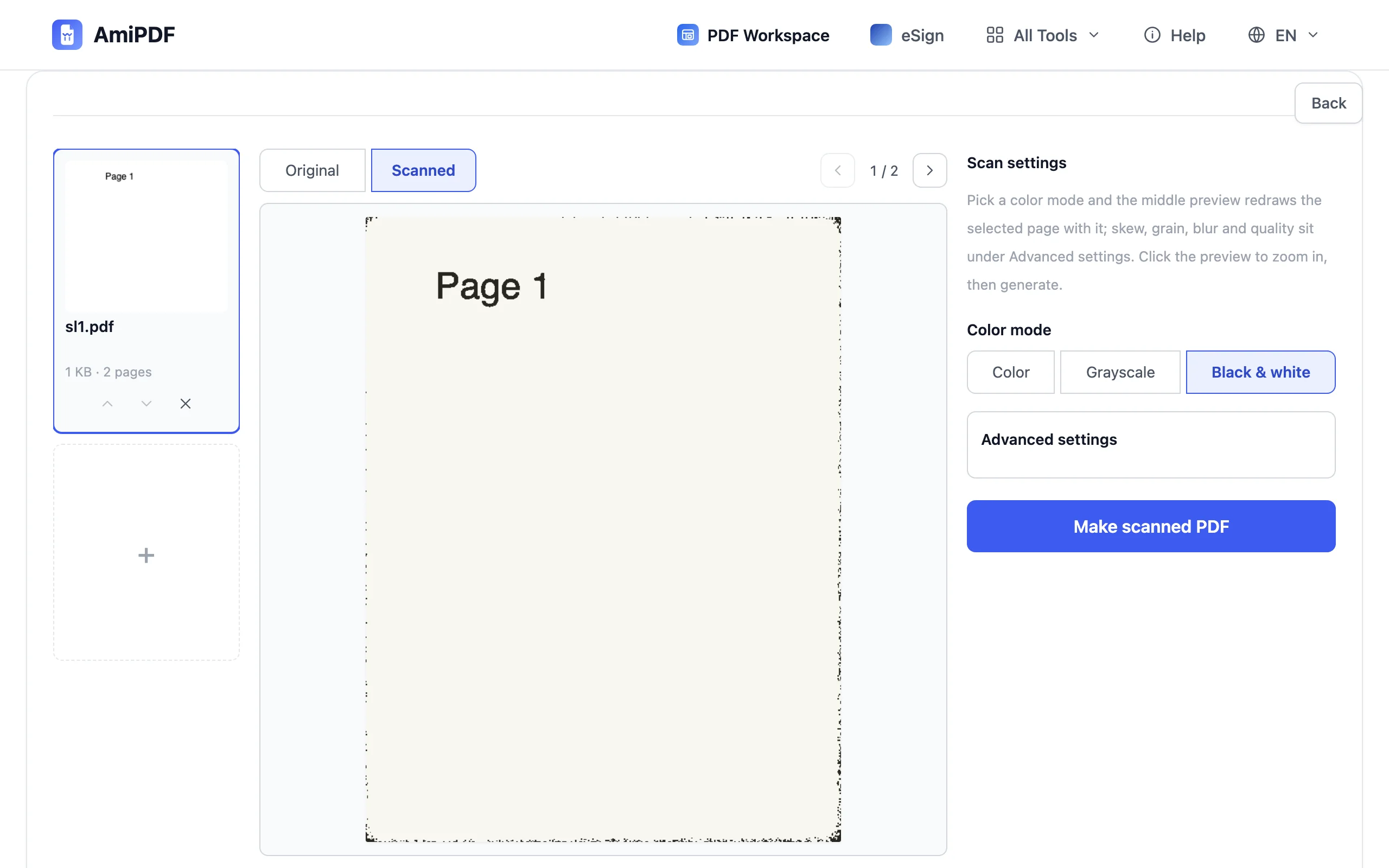
Task: Click the sl1.pdf file name
Action: click(x=90, y=327)
